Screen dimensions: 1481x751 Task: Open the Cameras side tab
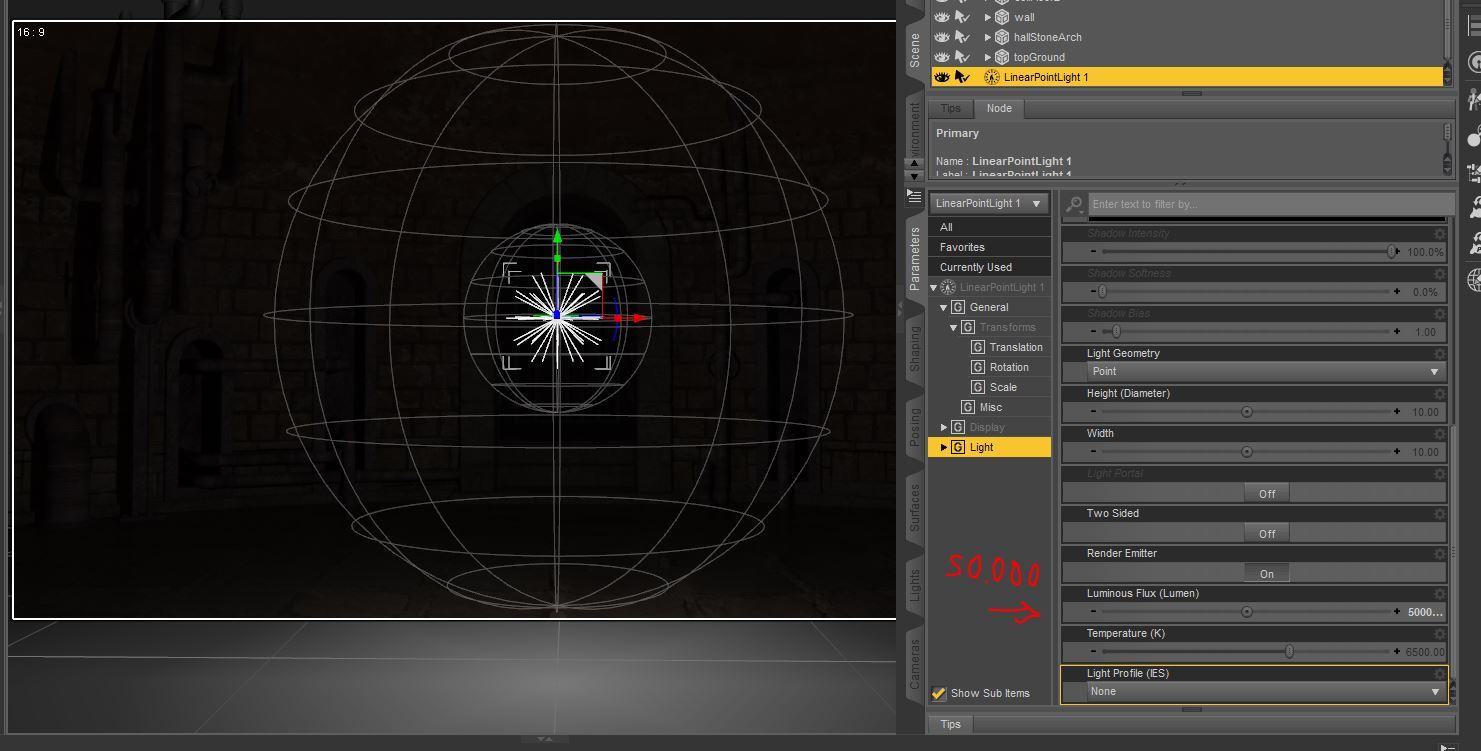914,664
